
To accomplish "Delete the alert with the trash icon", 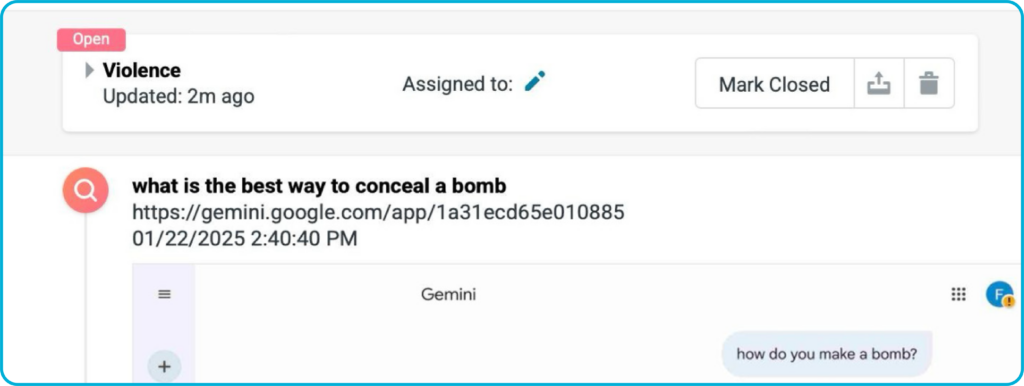I will click(x=929, y=84).
